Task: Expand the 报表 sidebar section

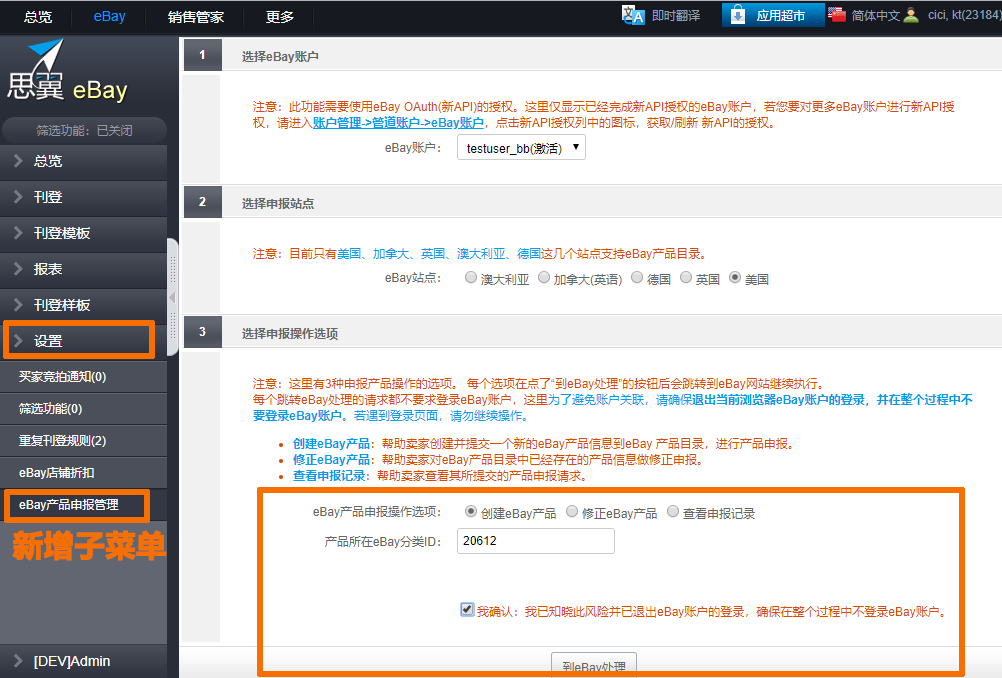Action: point(84,269)
